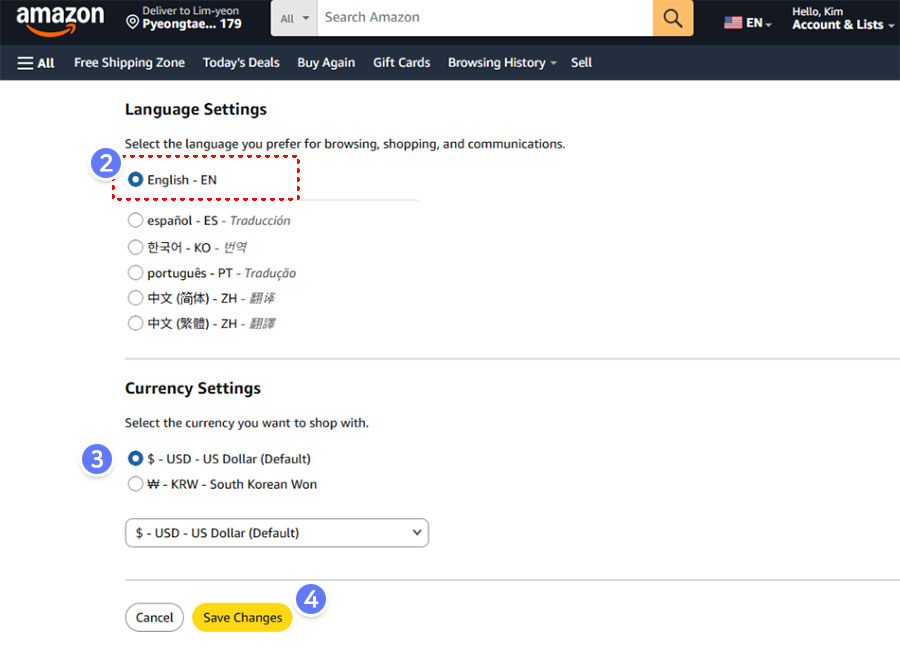Click the orange search magnifier icon

(673, 18)
